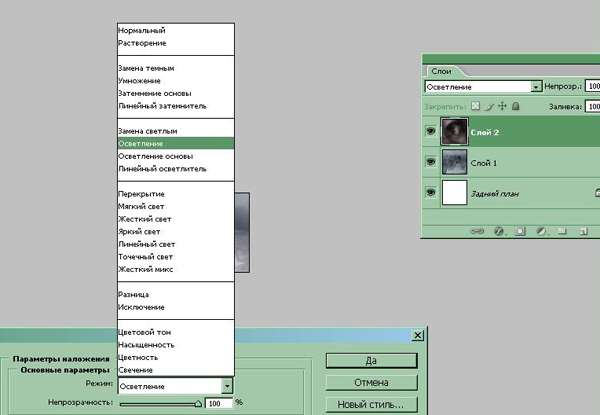The height and width of the screenshot is (415, 600).
Task: Create a new layer icon
Action: tap(583, 231)
